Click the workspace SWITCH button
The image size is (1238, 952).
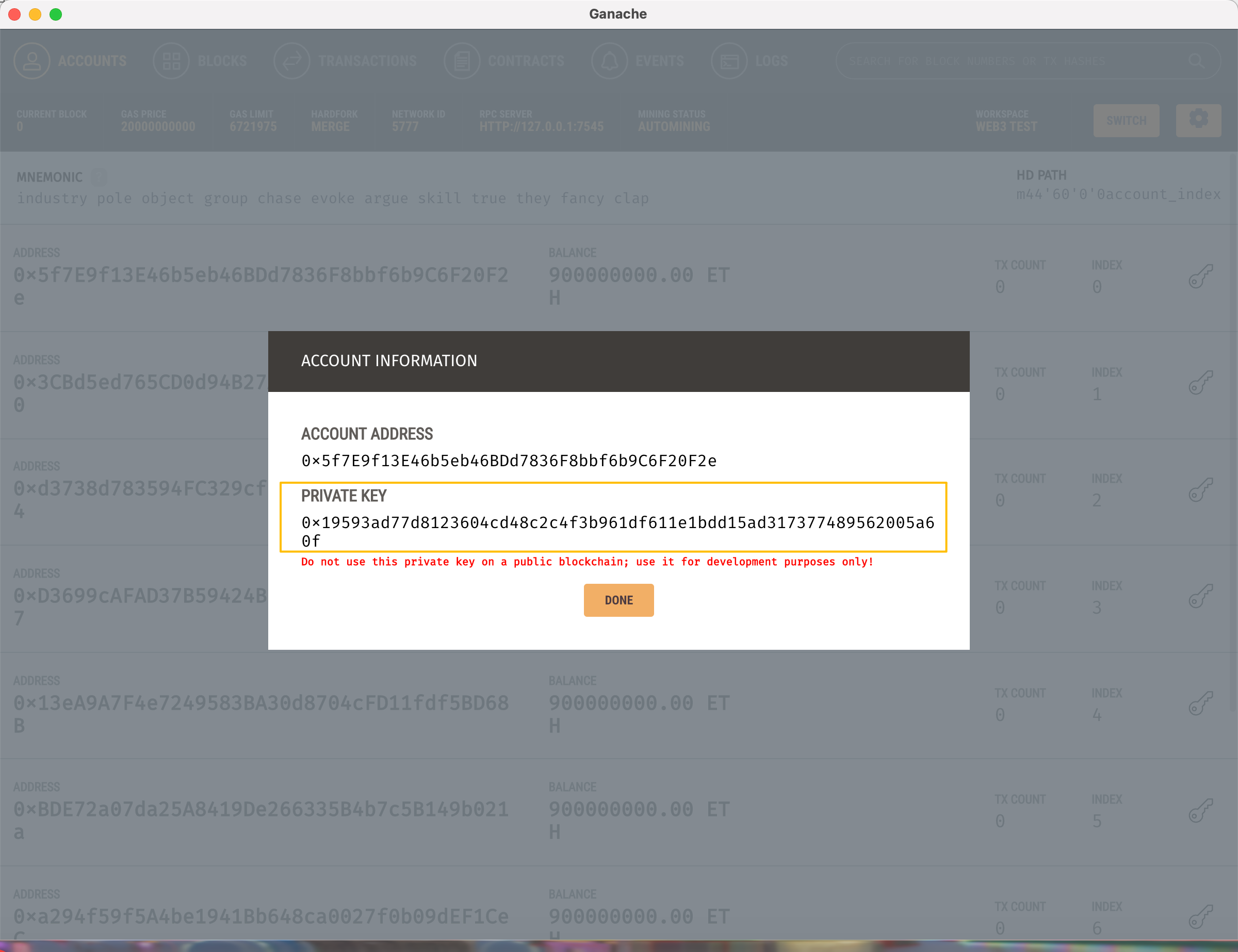click(x=1126, y=121)
